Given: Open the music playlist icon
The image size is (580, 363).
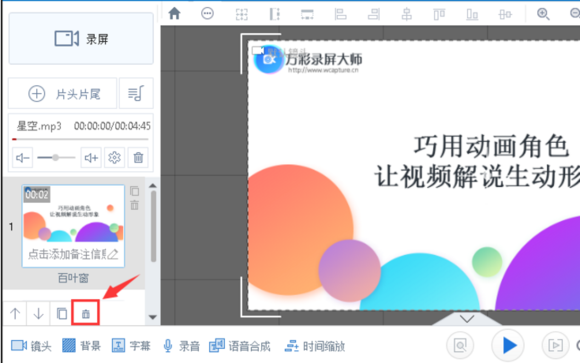Looking at the screenshot, I should [136, 94].
